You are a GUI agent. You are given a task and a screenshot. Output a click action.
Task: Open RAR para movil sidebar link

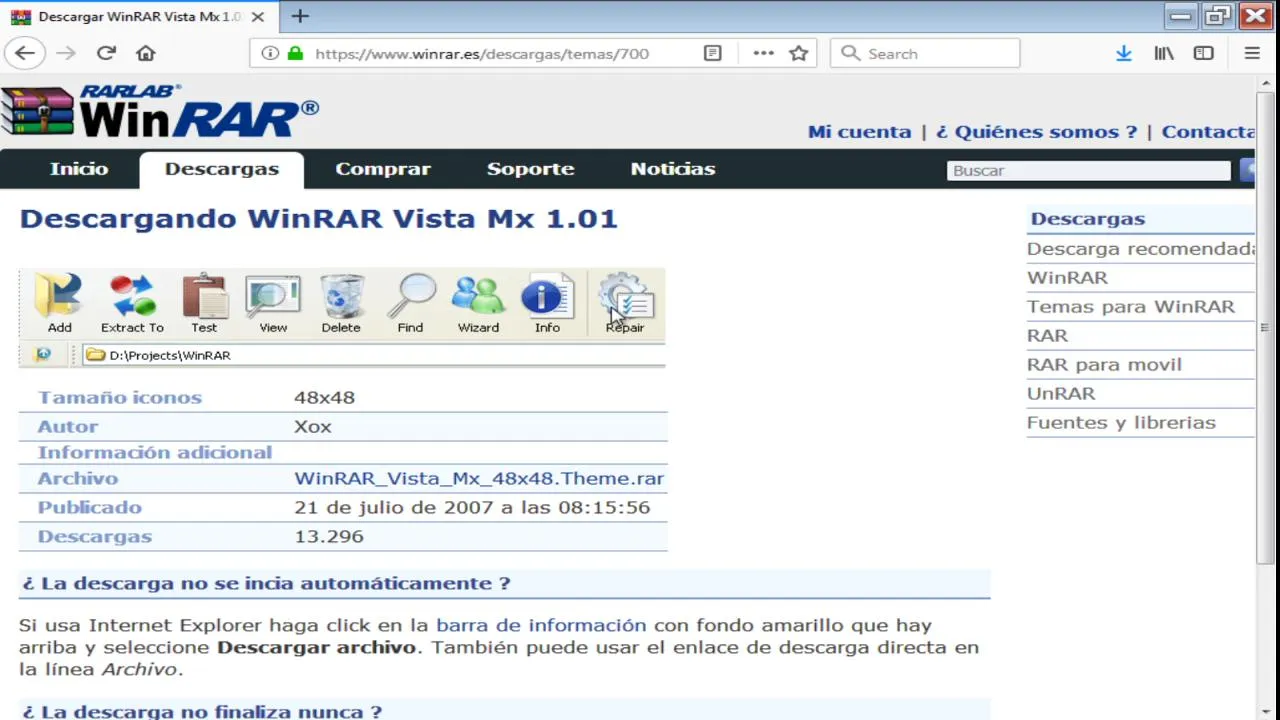(x=1104, y=365)
